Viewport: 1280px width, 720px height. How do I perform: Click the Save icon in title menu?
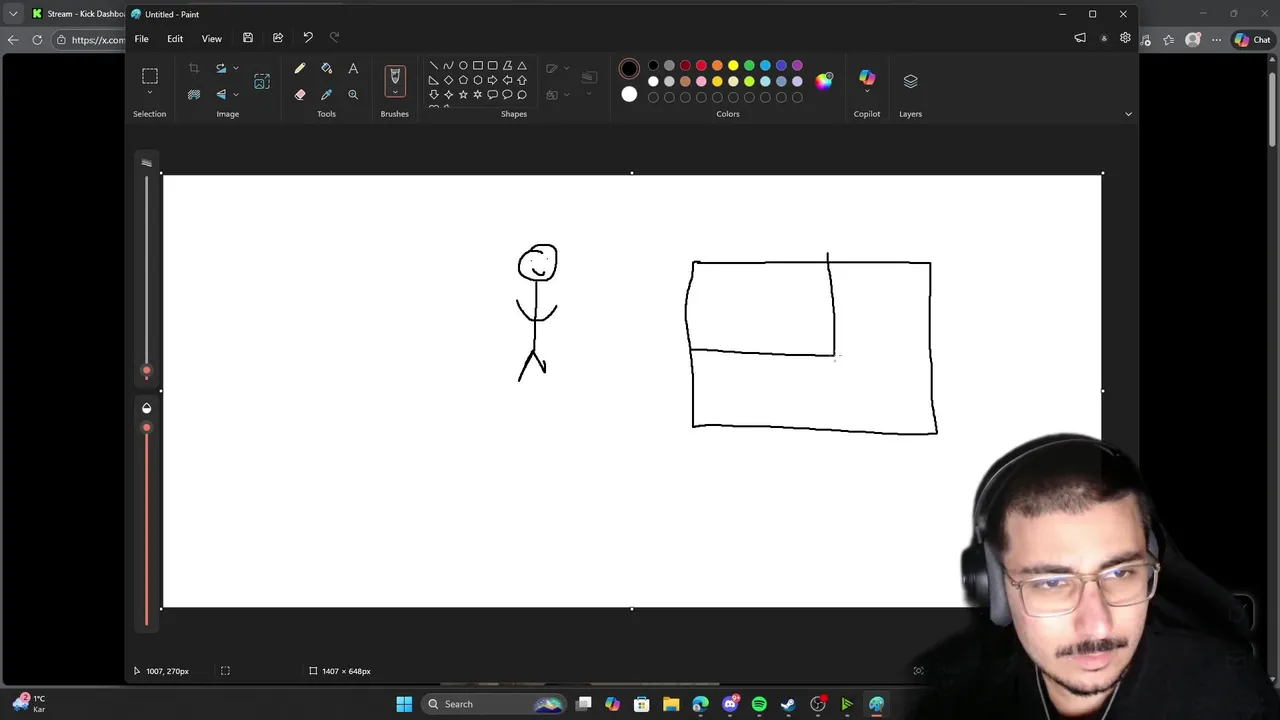(248, 38)
